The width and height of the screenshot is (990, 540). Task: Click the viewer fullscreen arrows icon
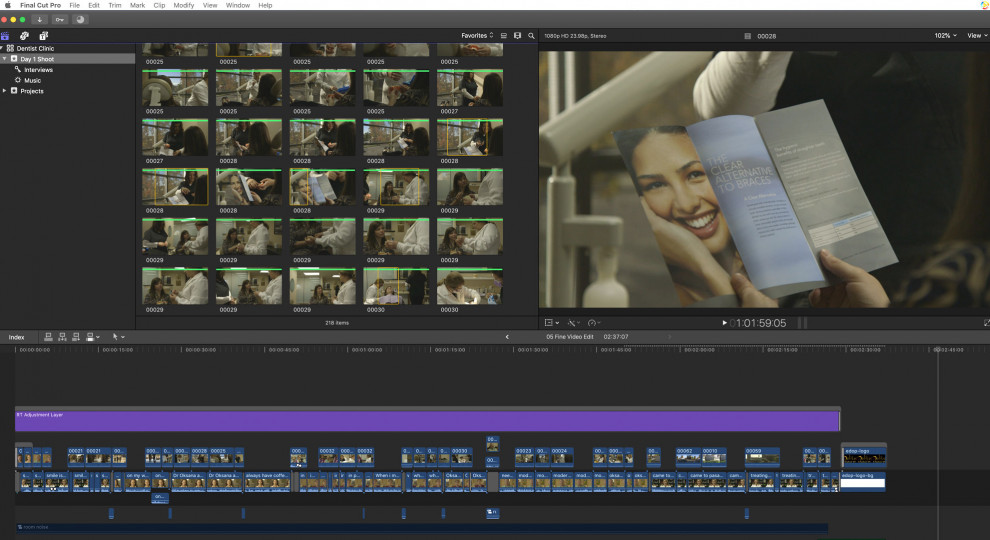pos(986,323)
